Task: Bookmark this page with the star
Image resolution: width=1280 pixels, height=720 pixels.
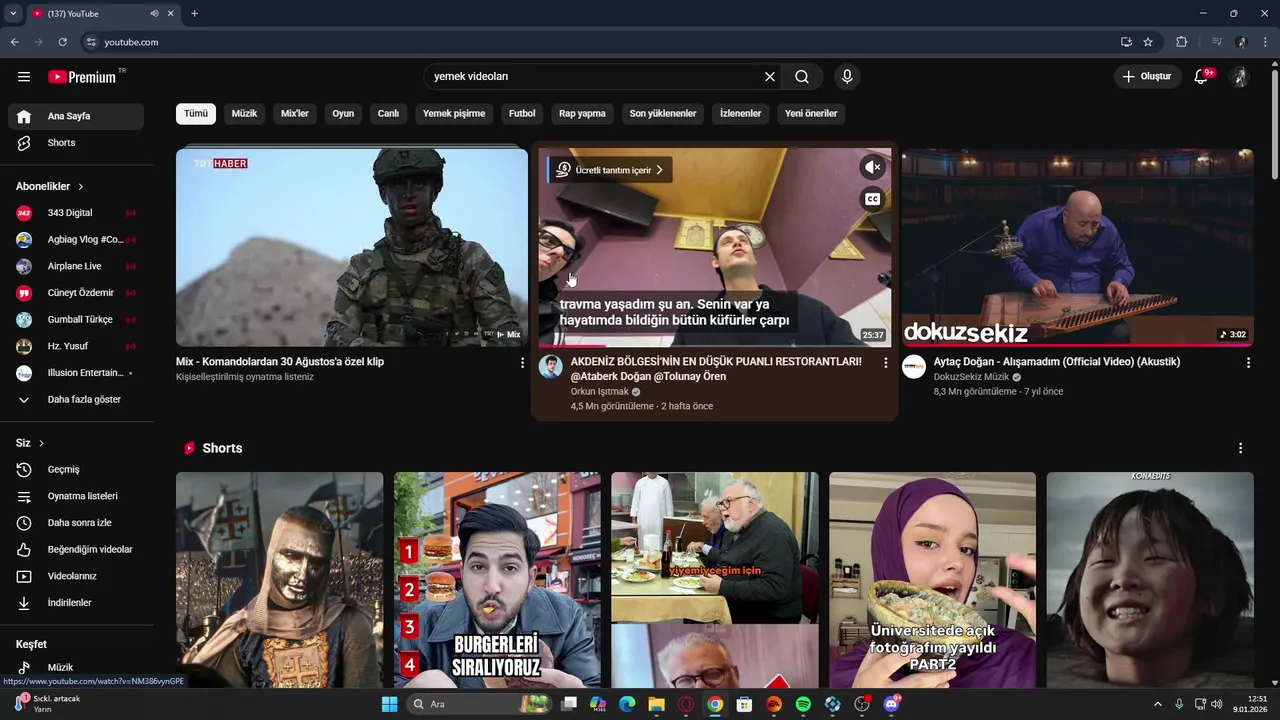Action: [1148, 42]
